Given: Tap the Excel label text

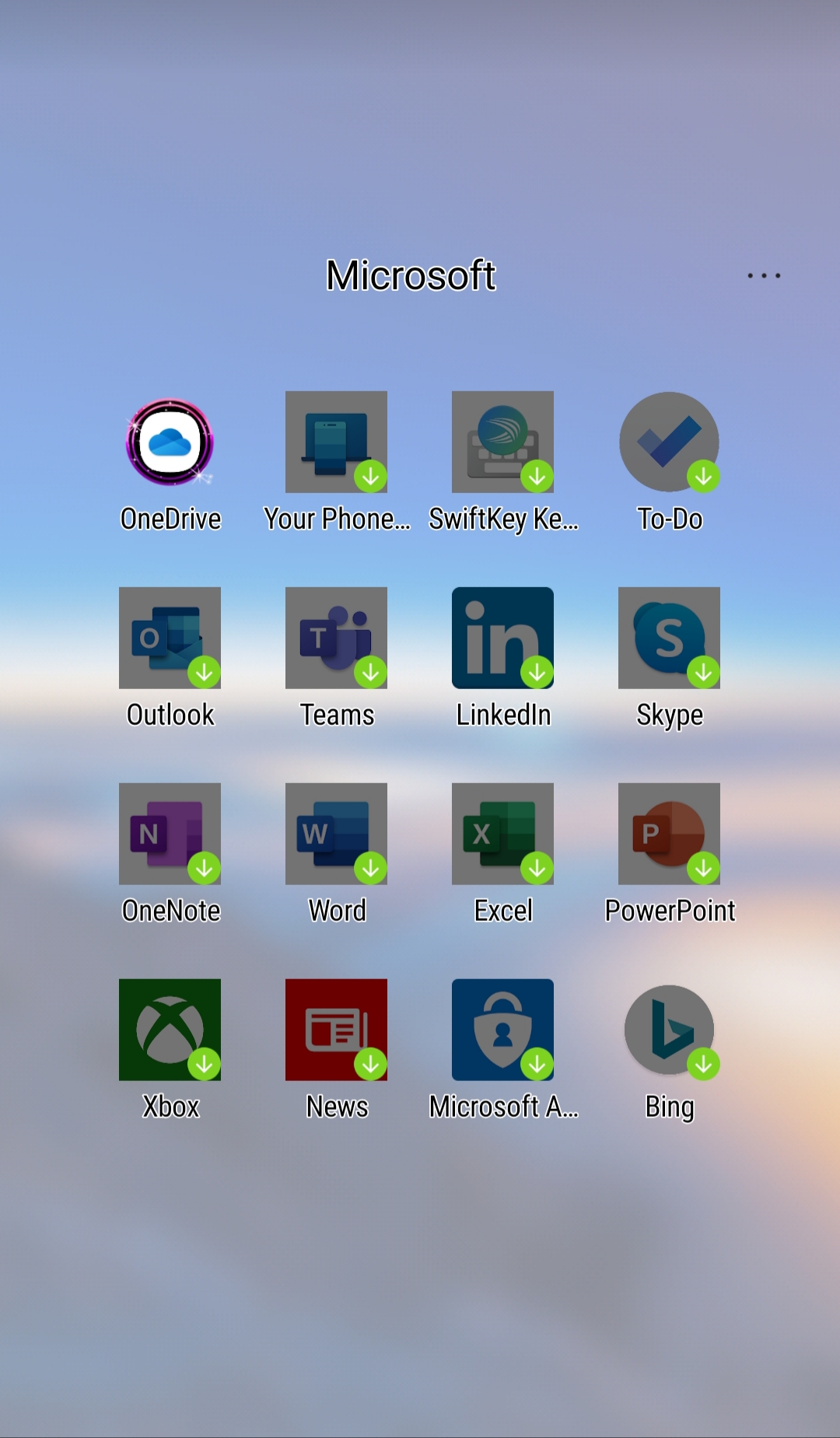Looking at the screenshot, I should click(x=503, y=911).
